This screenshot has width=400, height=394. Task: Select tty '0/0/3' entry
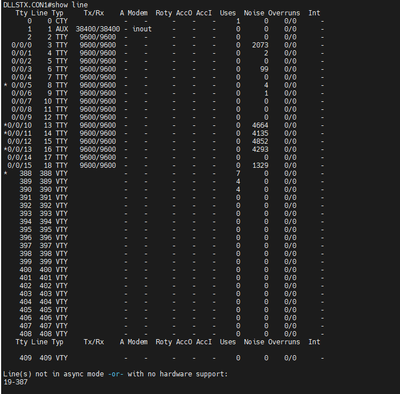coord(22,69)
